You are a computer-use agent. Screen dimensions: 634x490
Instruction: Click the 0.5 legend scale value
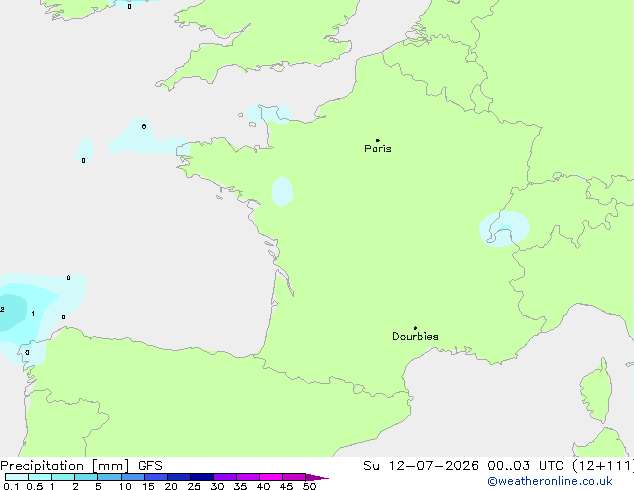click(x=34, y=486)
